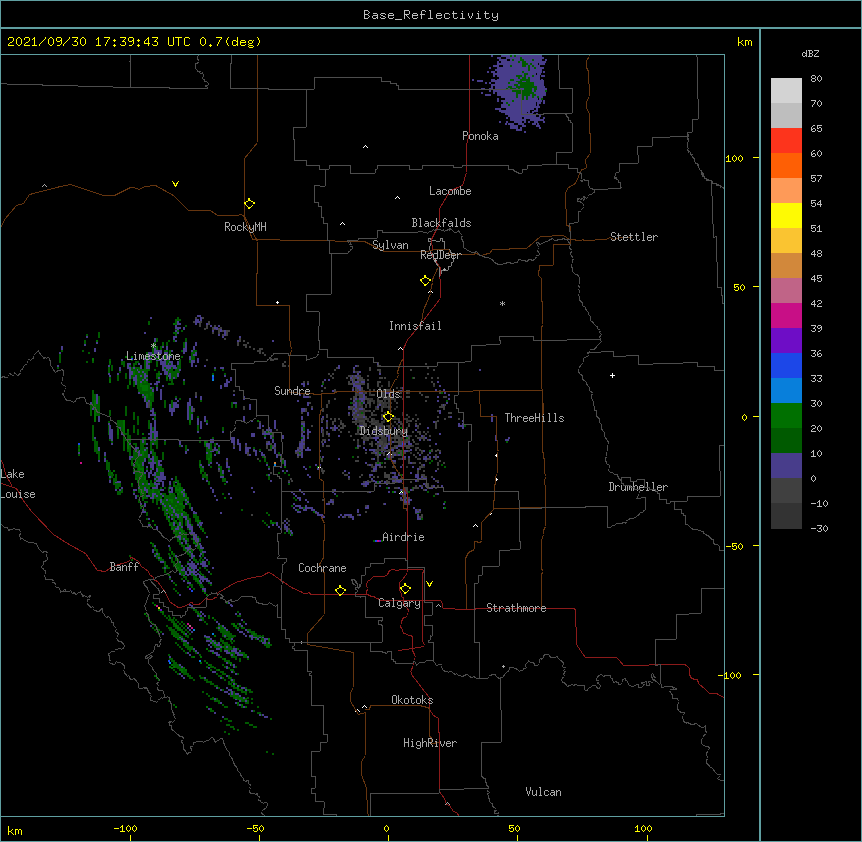
Task: Click the Limestone label
Action: (153, 356)
